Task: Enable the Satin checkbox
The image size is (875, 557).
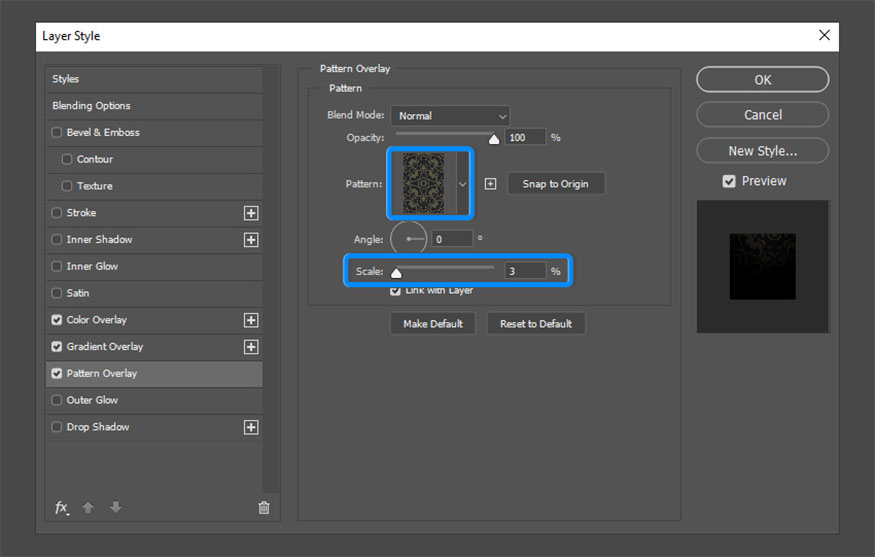Action: click(x=56, y=293)
